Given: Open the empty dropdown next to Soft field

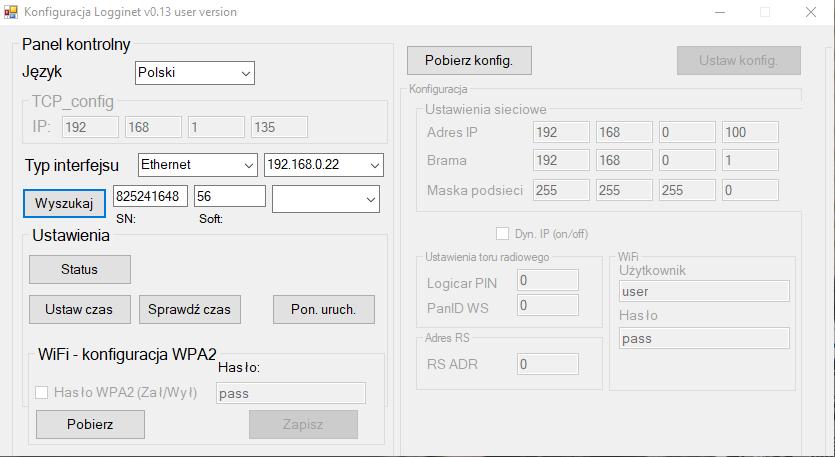Looking at the screenshot, I should point(326,199).
